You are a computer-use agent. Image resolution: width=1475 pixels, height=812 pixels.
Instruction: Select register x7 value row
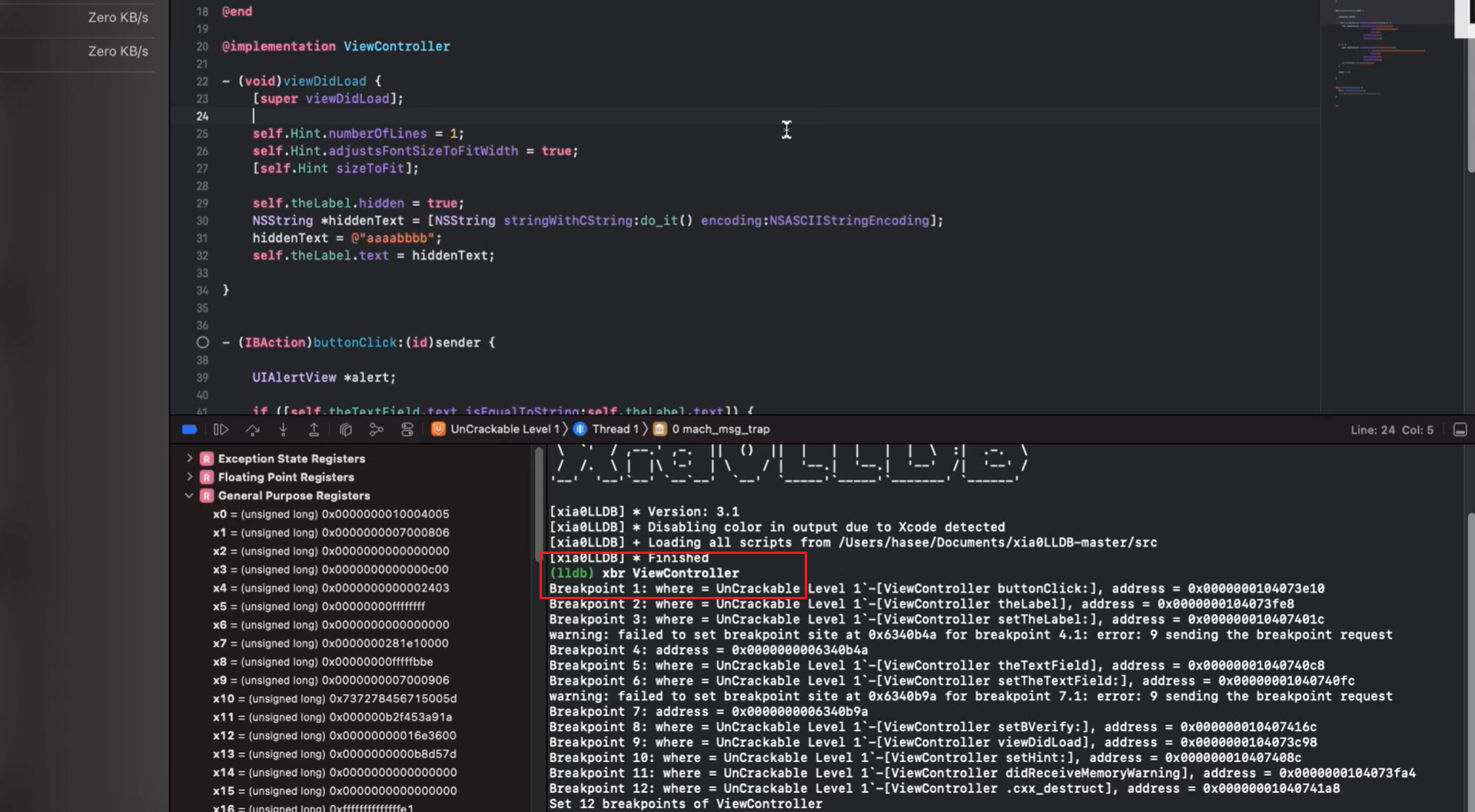pos(331,643)
